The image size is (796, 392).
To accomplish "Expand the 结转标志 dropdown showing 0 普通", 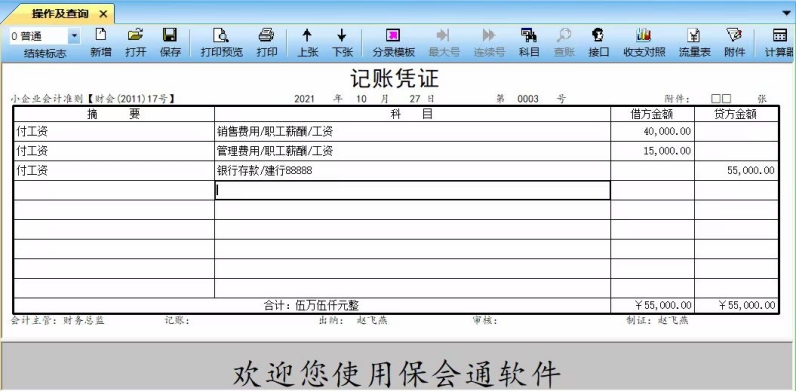I will click(74, 36).
